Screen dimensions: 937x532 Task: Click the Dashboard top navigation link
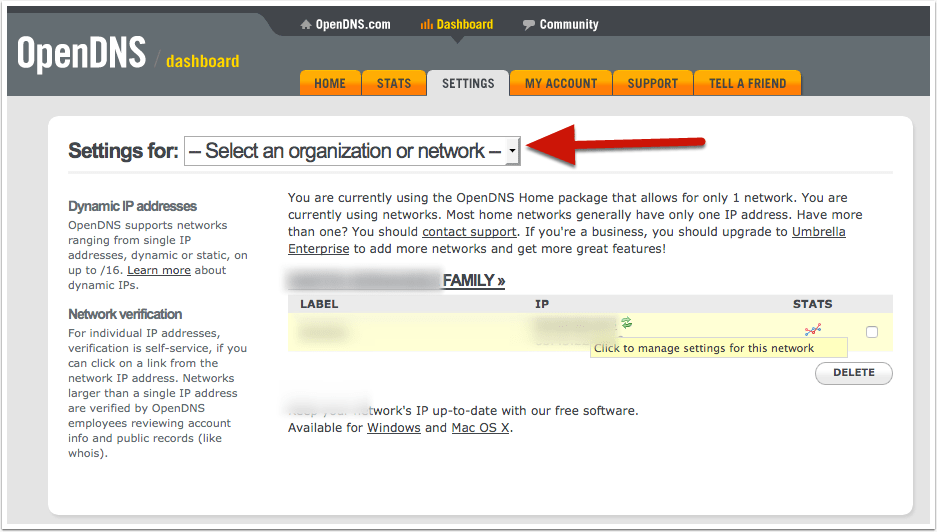pyautogui.click(x=464, y=25)
